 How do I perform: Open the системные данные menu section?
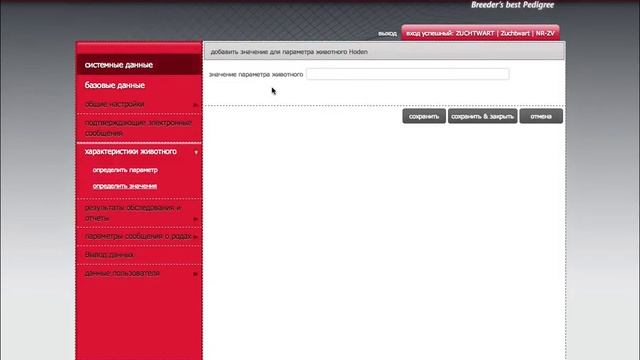[139, 64]
